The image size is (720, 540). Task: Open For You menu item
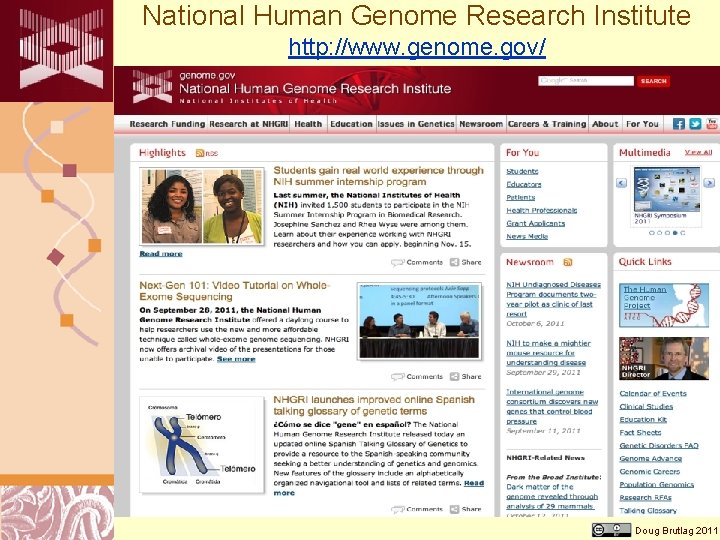point(642,124)
